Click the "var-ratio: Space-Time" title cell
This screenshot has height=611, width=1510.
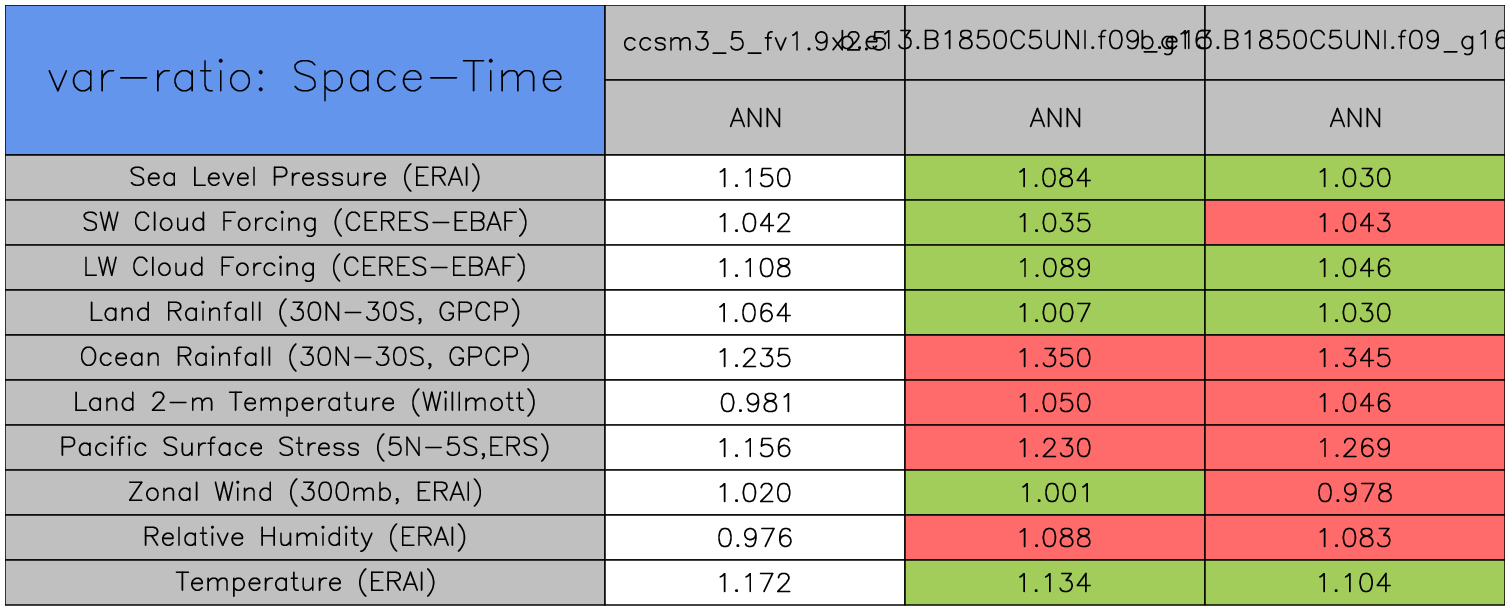tap(305, 80)
